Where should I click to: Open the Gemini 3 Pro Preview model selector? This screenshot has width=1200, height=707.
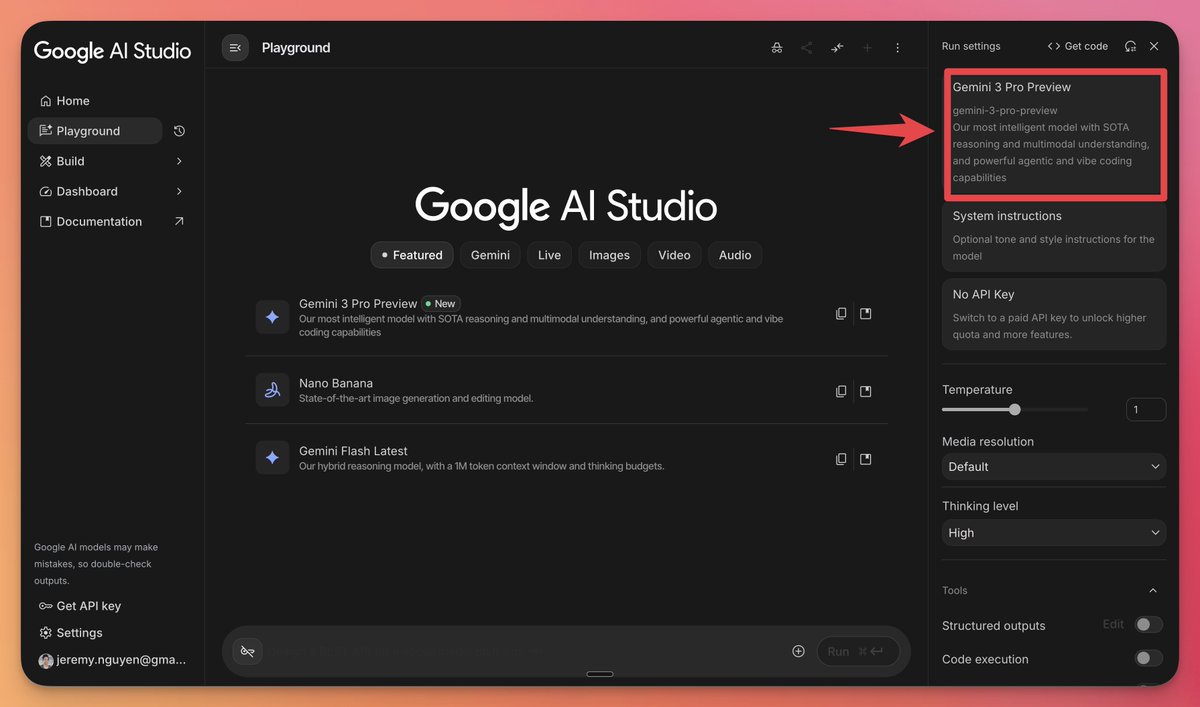point(1054,132)
